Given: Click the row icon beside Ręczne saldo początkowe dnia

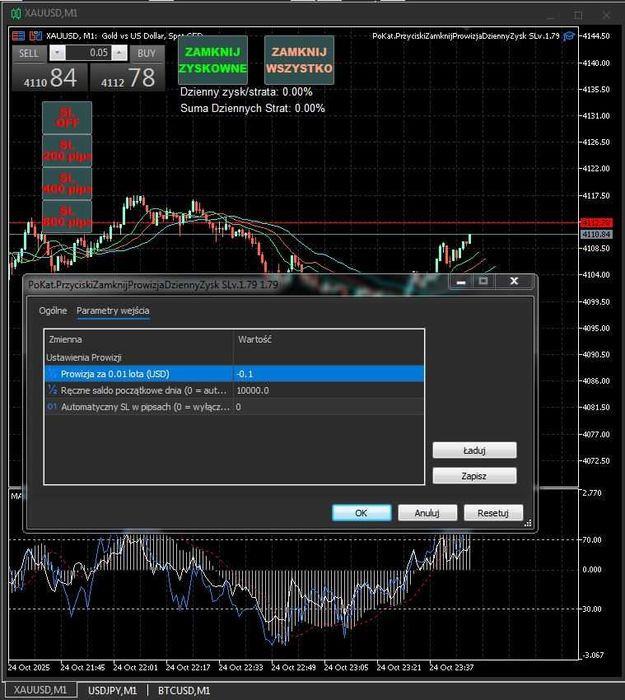Looking at the screenshot, I should point(52,390).
